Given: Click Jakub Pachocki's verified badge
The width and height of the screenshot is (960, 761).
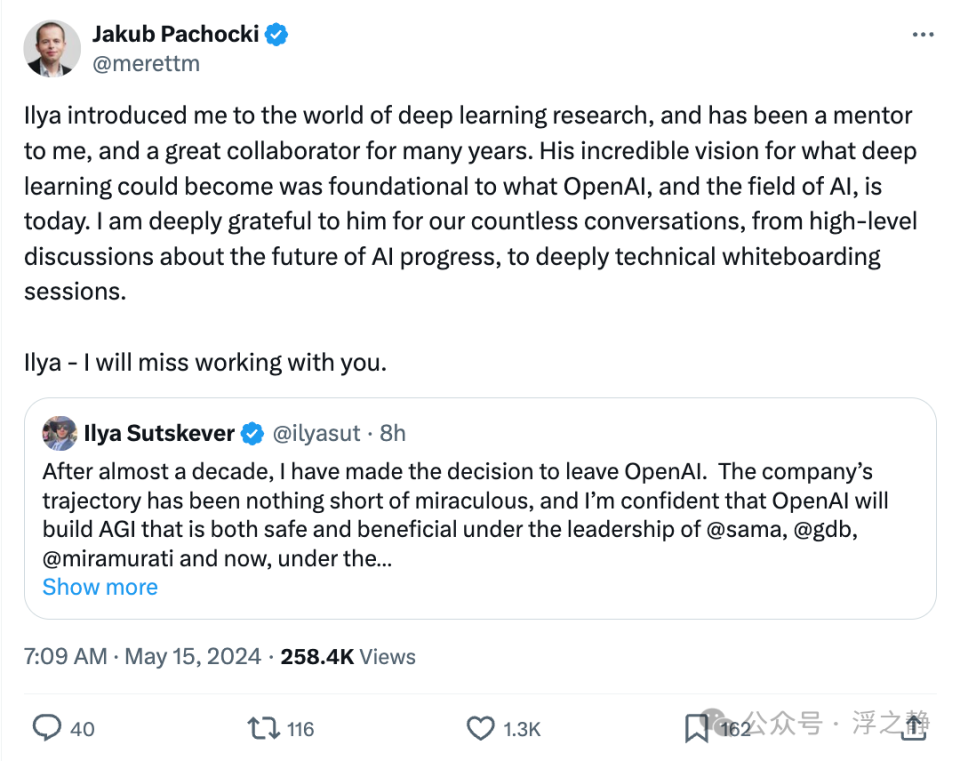Looking at the screenshot, I should pos(277,35).
